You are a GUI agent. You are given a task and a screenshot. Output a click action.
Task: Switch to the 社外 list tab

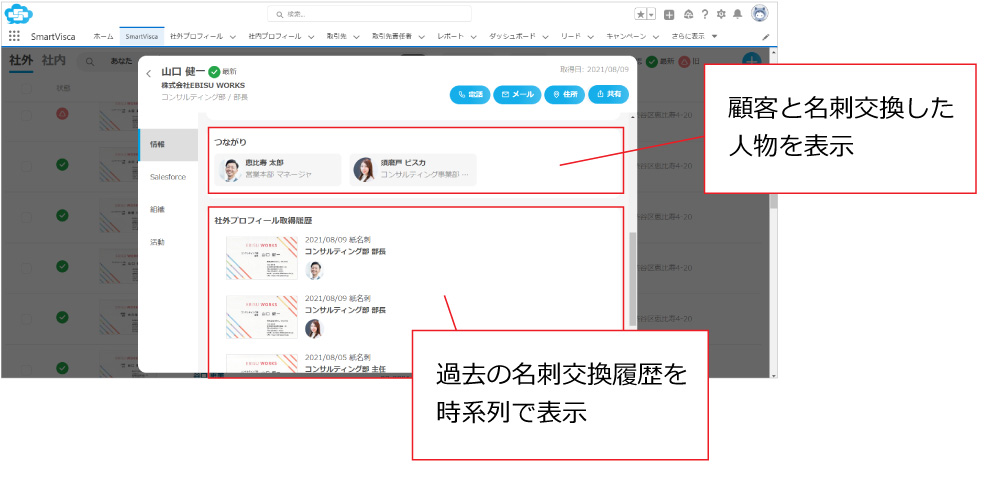[x=21, y=61]
